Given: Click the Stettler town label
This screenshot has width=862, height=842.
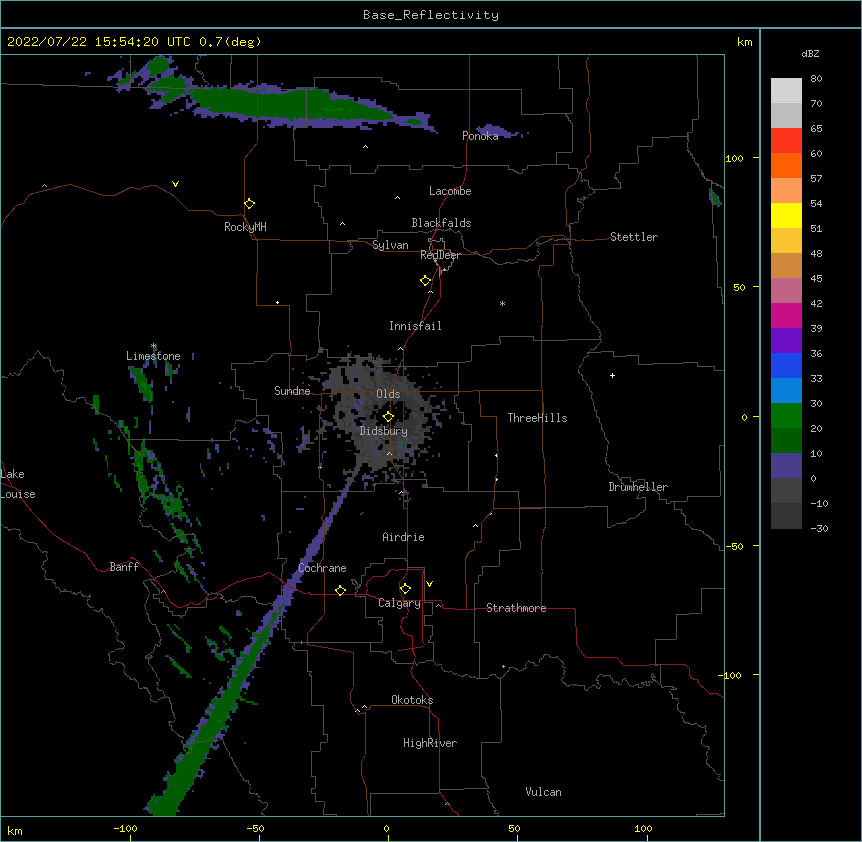Looking at the screenshot, I should coord(634,237).
